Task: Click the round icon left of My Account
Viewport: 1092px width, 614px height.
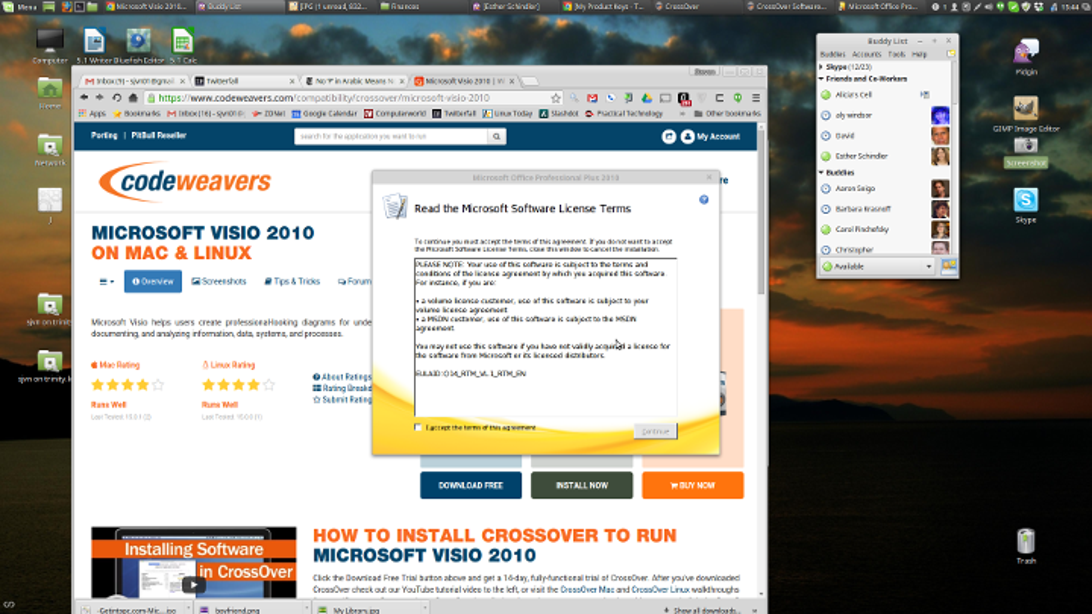Action: [x=669, y=136]
